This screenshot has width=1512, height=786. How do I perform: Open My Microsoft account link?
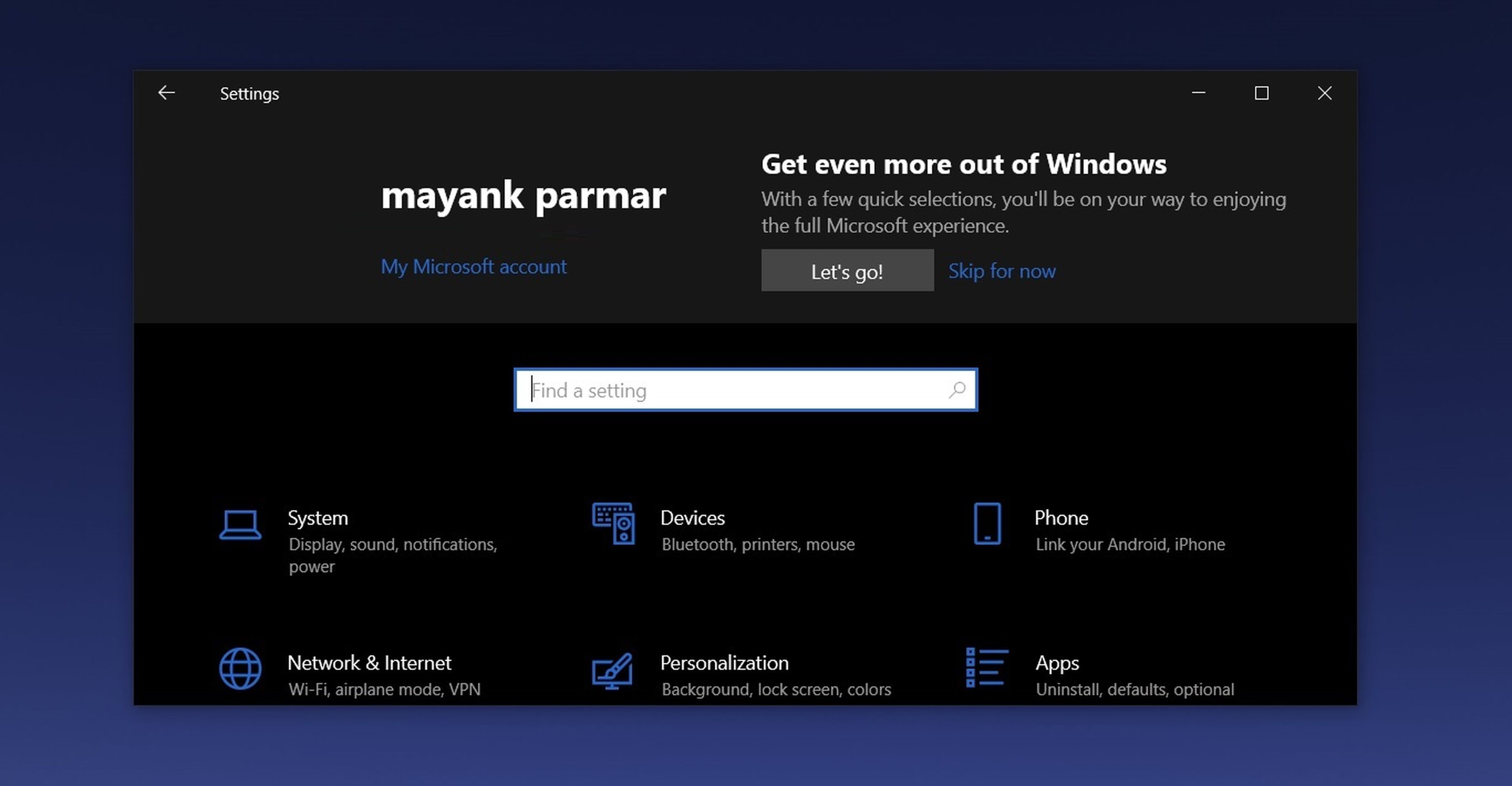474,267
